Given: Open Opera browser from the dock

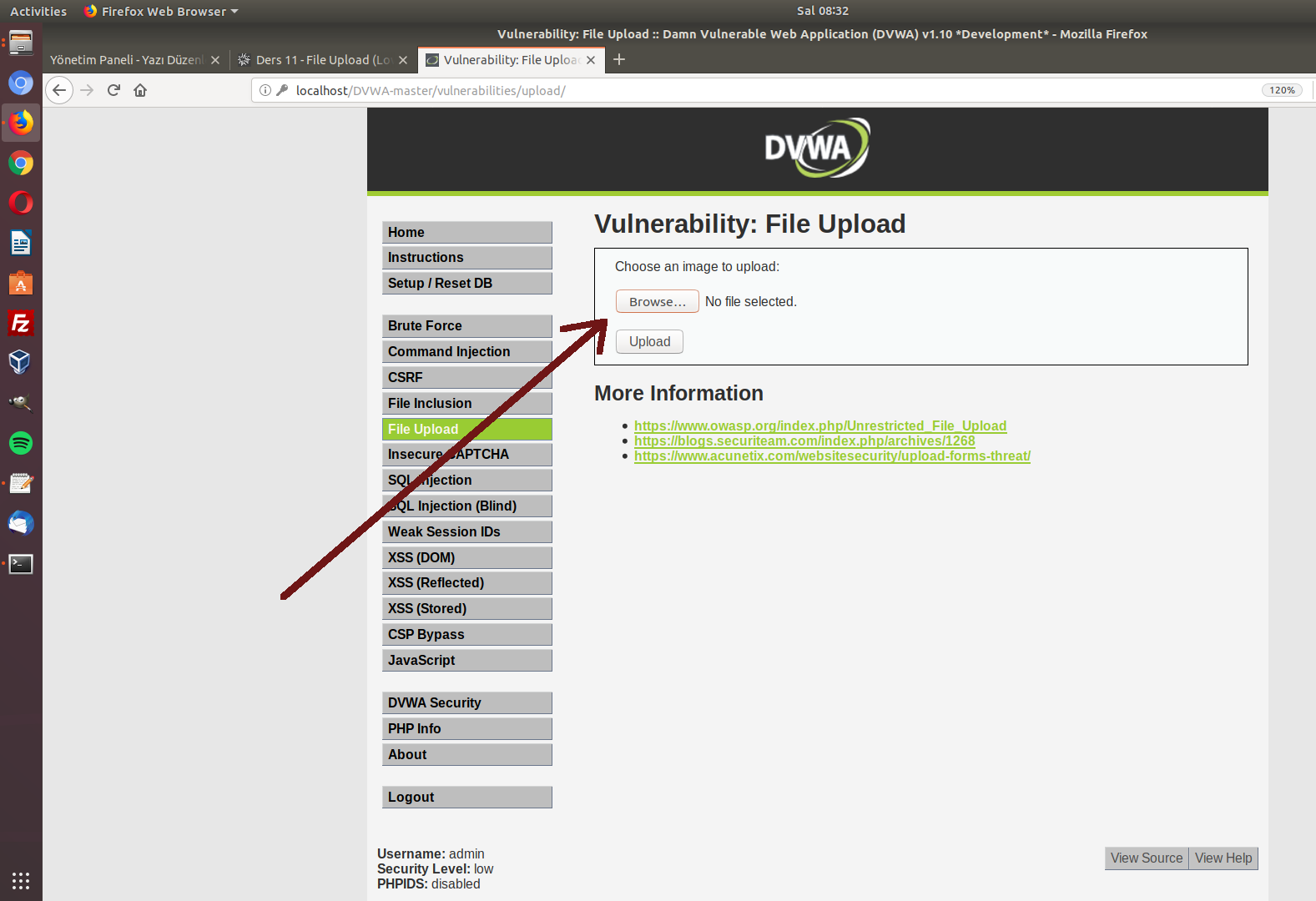Looking at the screenshot, I should pyautogui.click(x=21, y=203).
